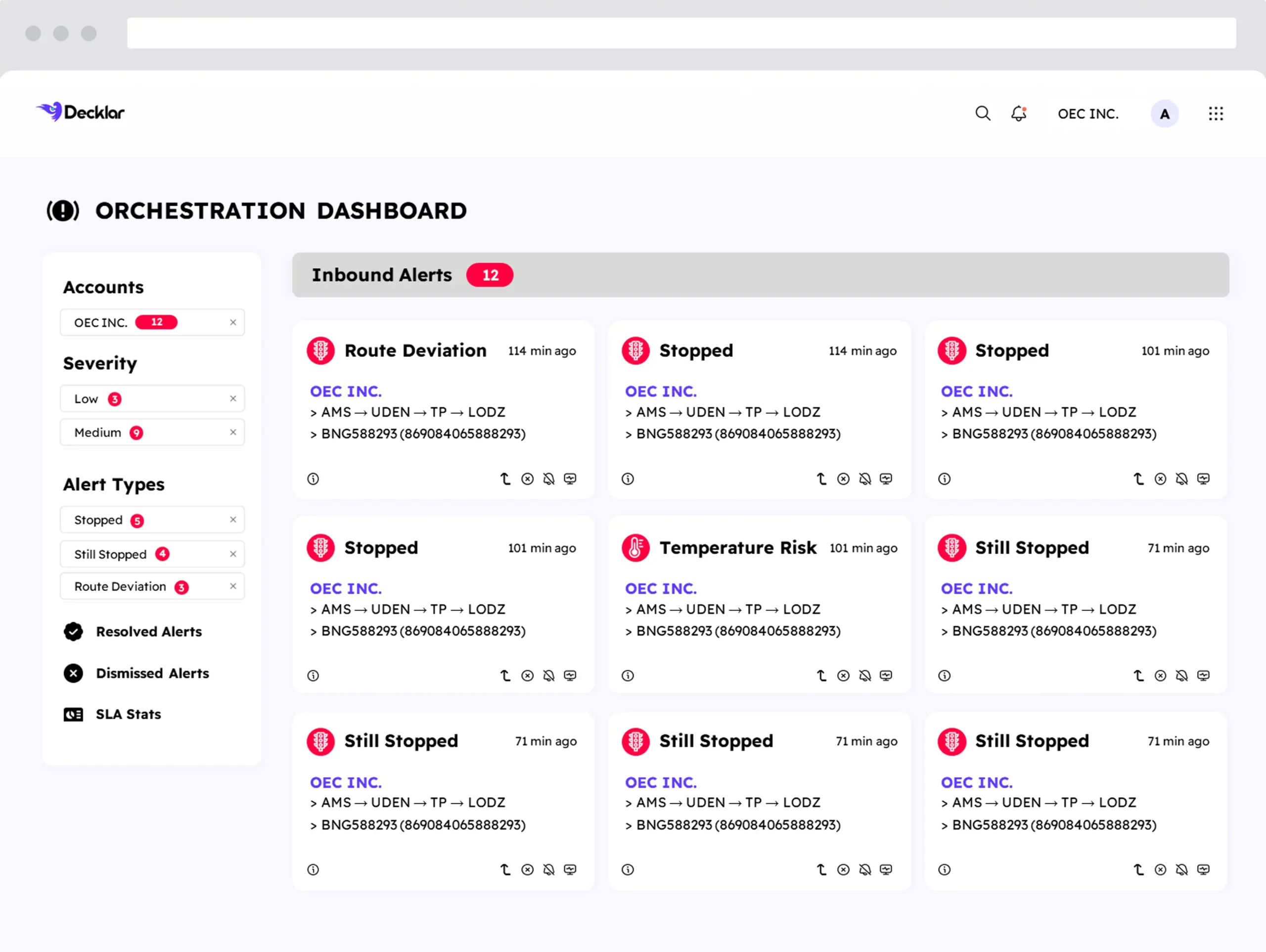
Task: Dismiss the Temperature Risk alert via X icon
Action: pos(843,676)
